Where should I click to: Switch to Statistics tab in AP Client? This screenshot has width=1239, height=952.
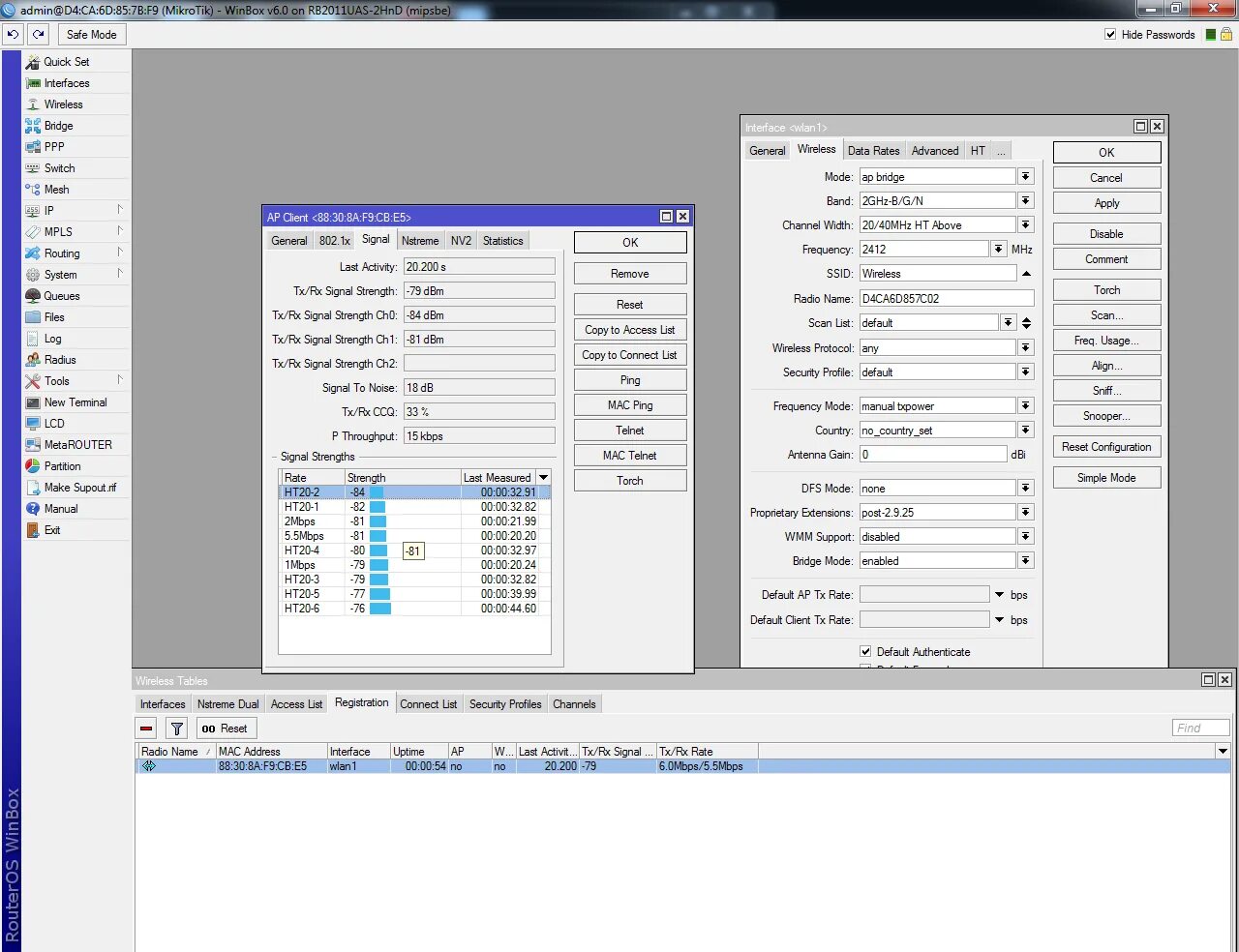[x=503, y=241]
